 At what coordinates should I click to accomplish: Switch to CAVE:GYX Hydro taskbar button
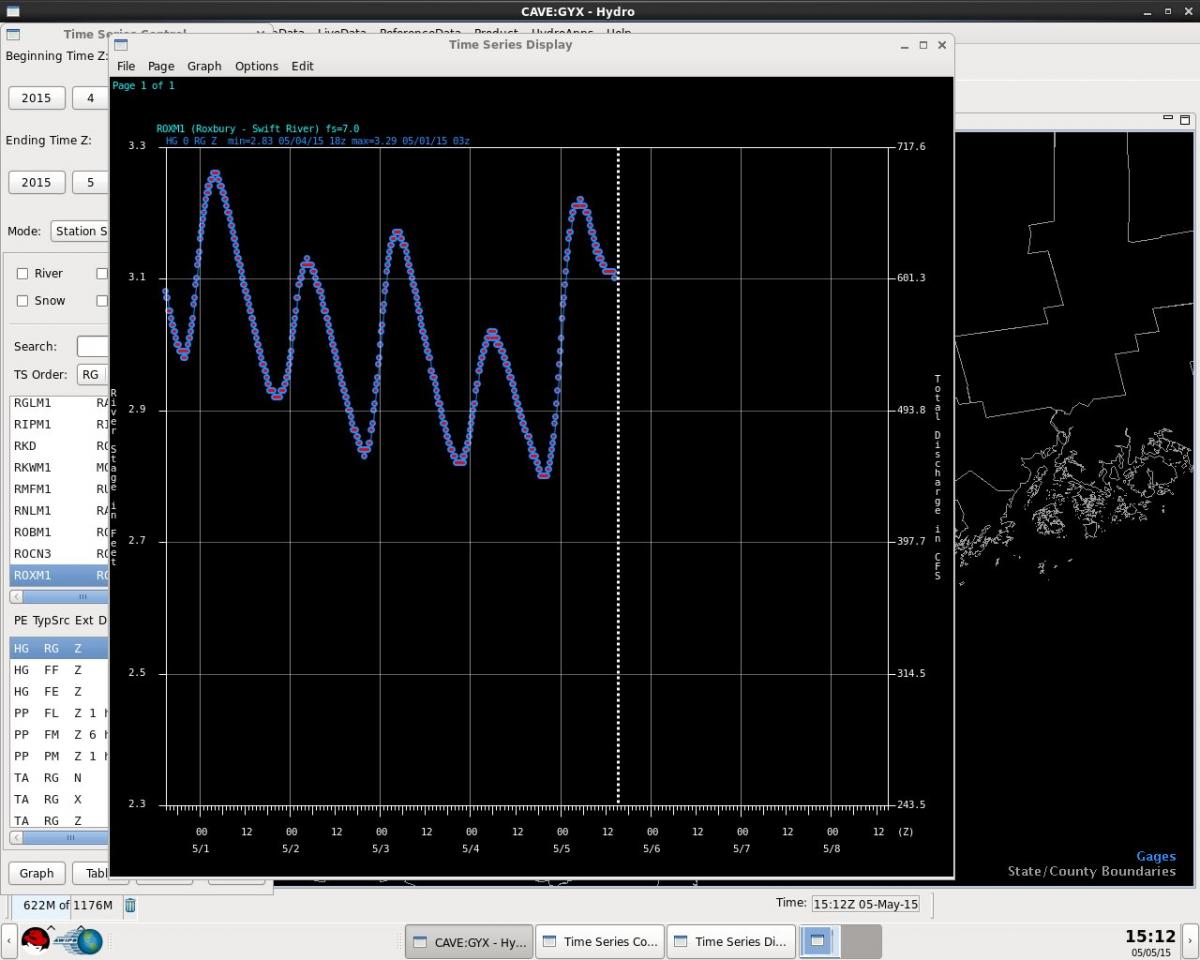pyautogui.click(x=468, y=941)
